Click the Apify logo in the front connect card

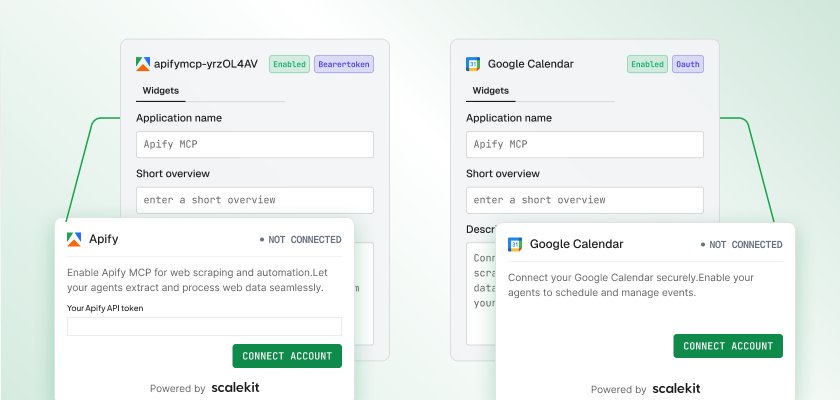click(x=74, y=239)
